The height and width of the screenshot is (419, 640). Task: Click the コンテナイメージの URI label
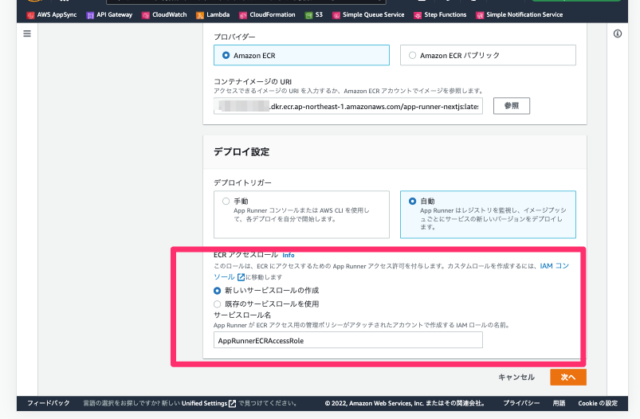click(x=253, y=82)
